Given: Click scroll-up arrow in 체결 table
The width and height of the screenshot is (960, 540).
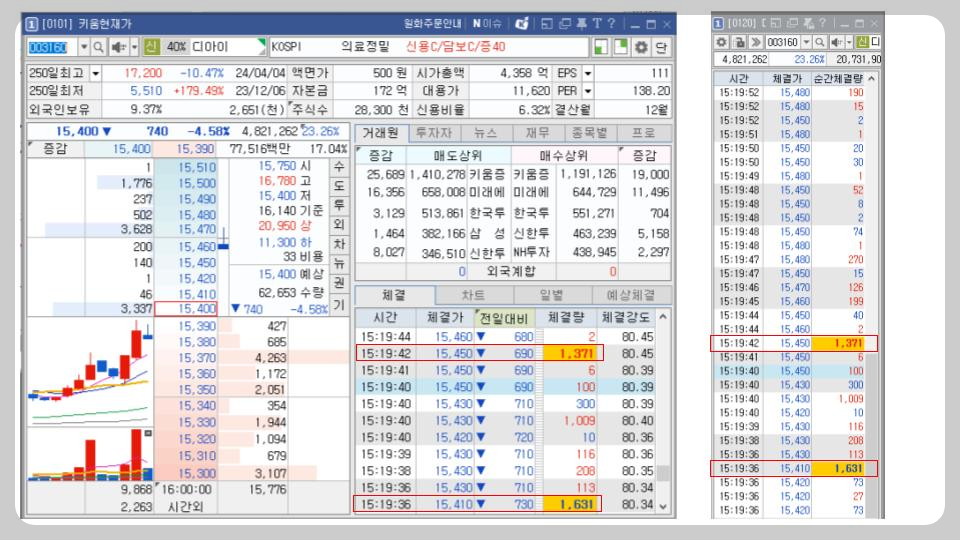Looking at the screenshot, I should click(x=663, y=317).
